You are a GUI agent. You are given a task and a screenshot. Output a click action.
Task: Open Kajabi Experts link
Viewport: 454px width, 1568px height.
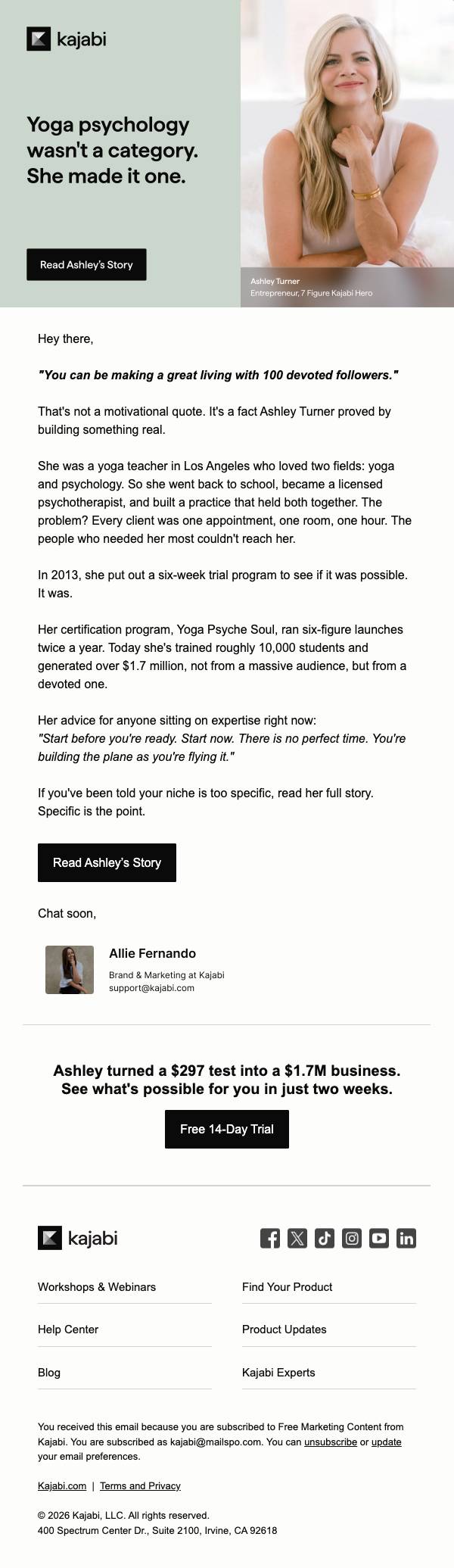pos(278,1372)
